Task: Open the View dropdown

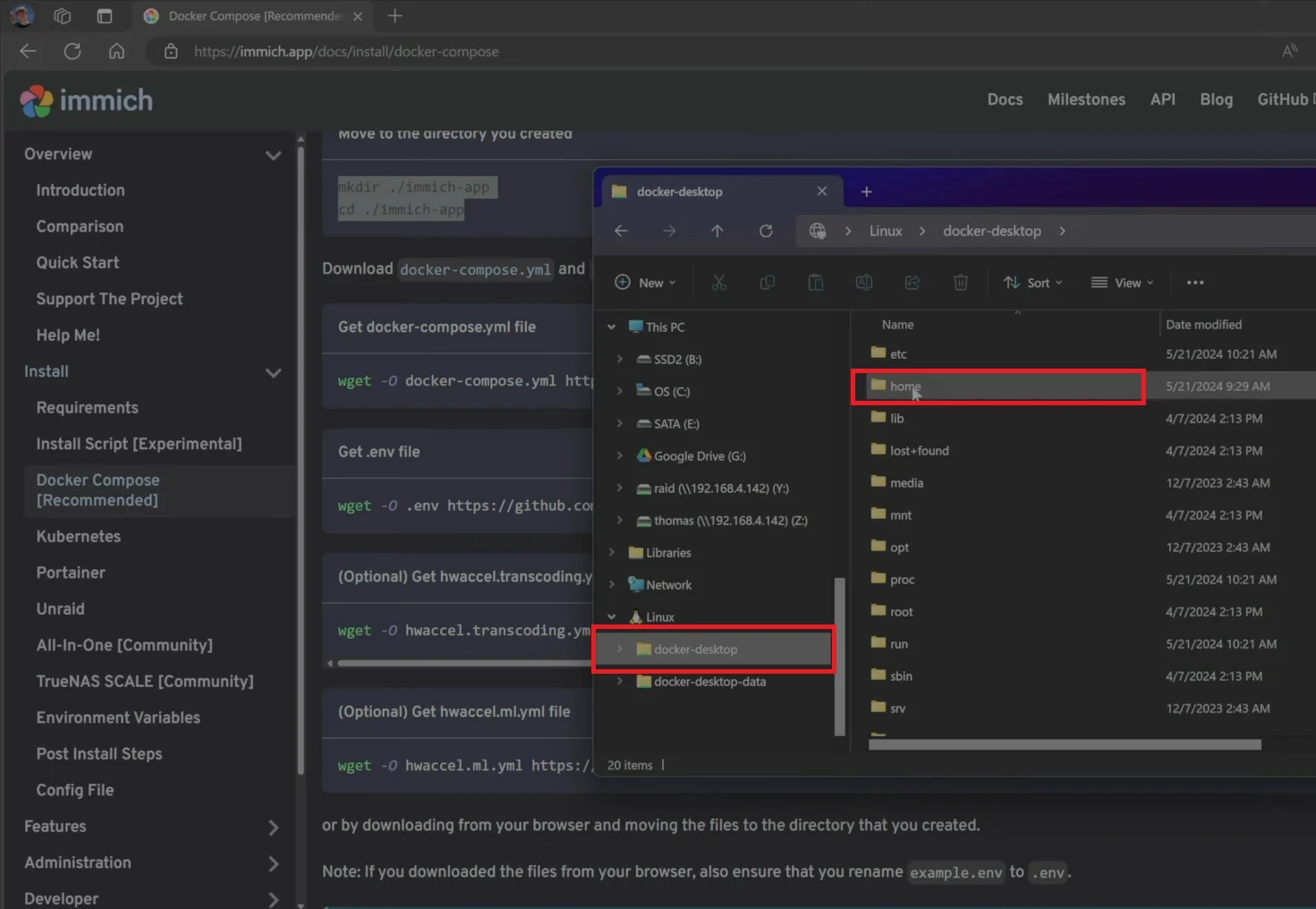Action: (x=1123, y=283)
